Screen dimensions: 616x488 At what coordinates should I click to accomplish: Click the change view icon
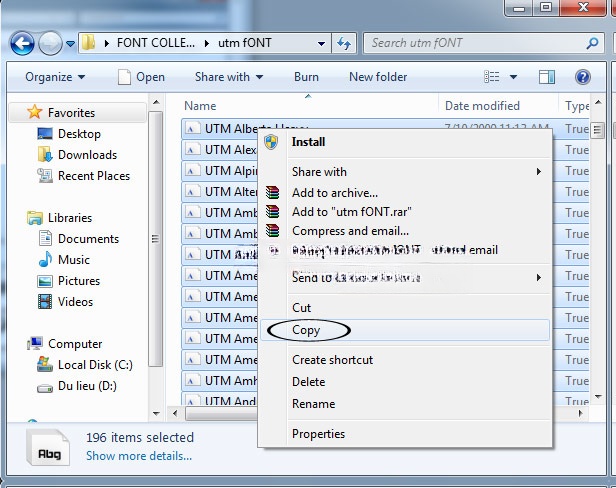491,77
